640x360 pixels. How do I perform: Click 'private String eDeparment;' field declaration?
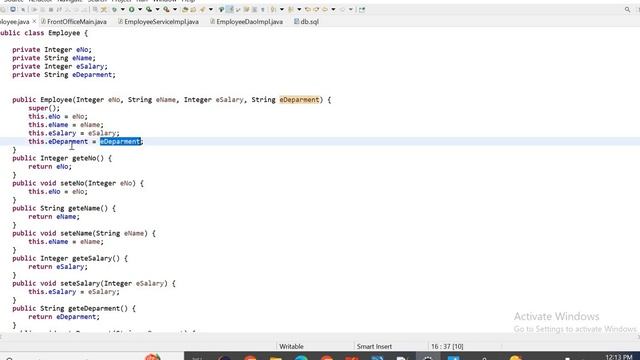coord(64,75)
